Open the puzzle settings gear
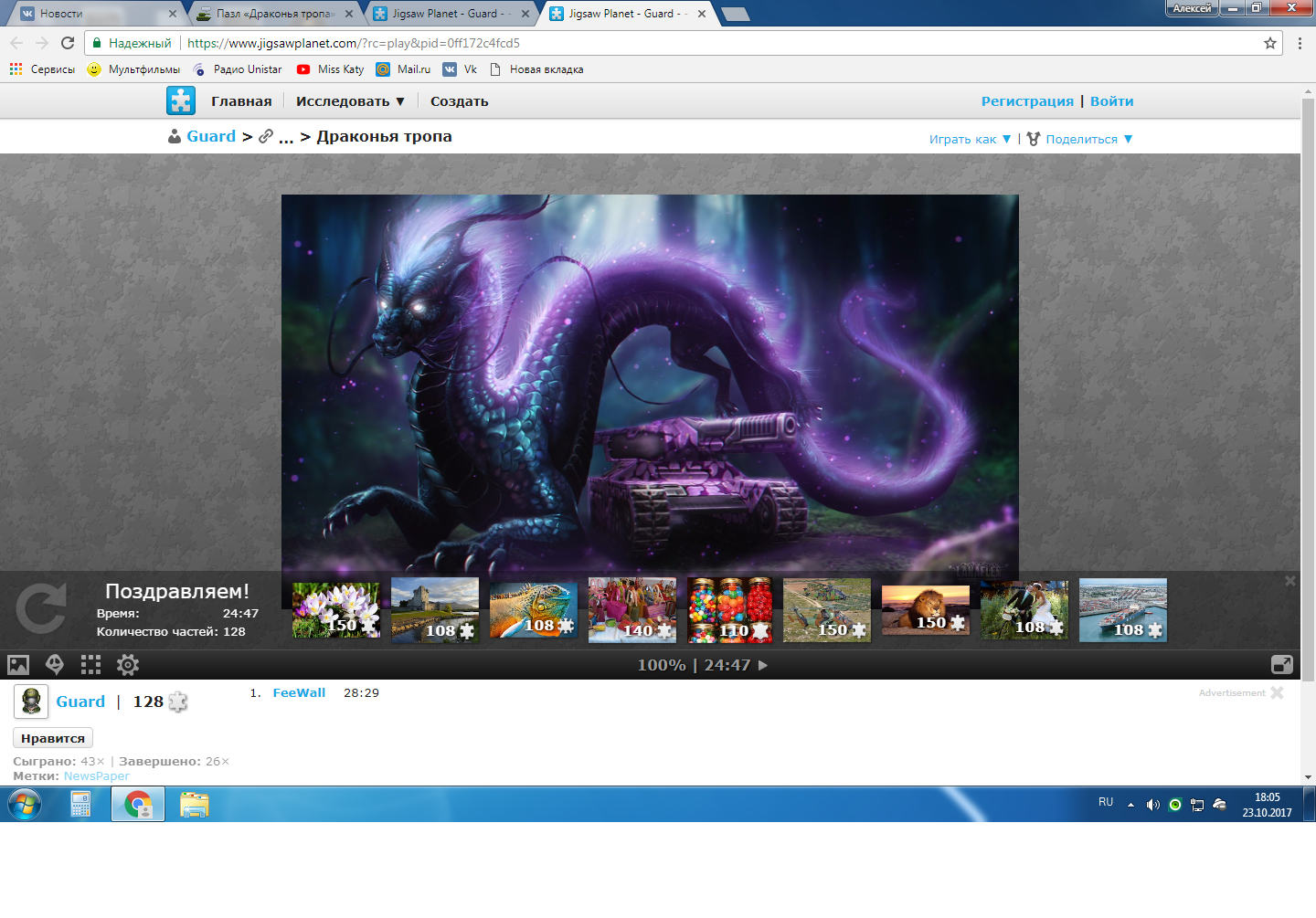Screen dimensions: 1316x918 128,665
